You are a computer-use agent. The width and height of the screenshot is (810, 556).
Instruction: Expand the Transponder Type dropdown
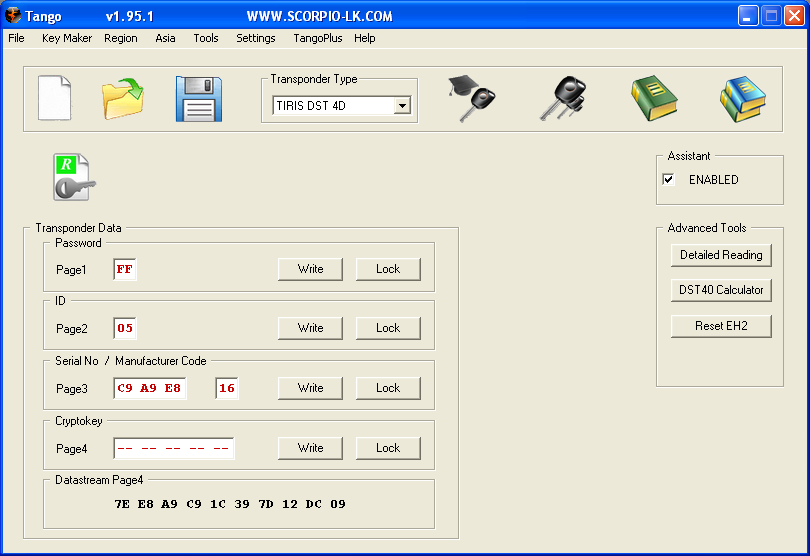click(402, 105)
